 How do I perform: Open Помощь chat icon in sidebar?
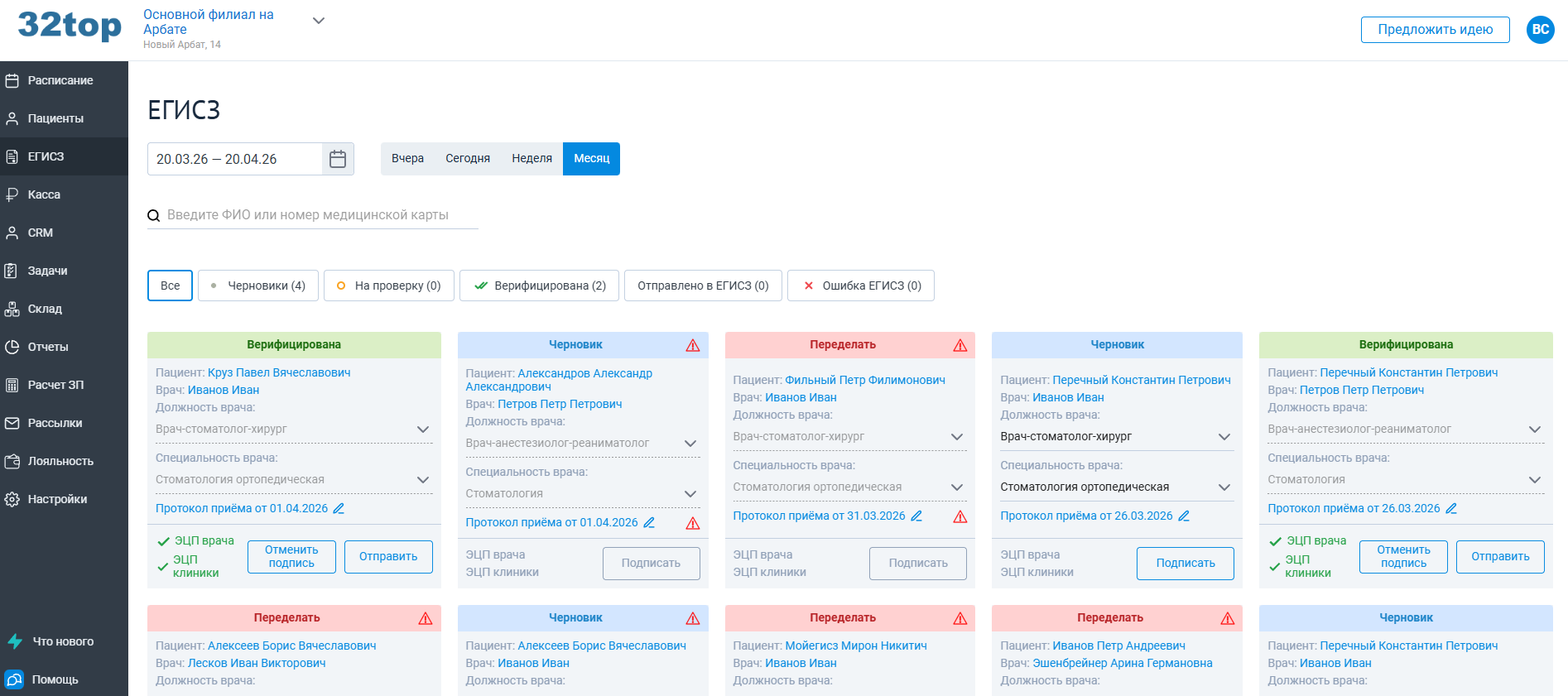point(14,679)
